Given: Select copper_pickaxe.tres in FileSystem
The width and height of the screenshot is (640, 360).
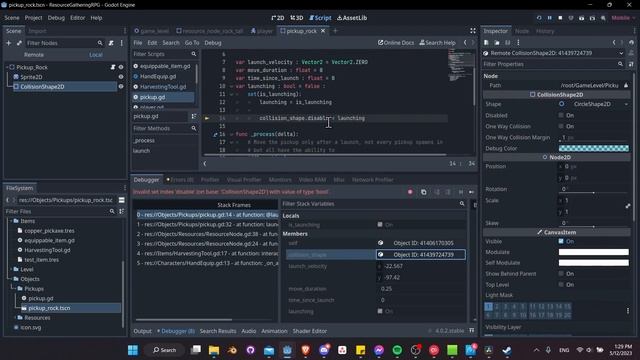Looking at the screenshot, I should [x=49, y=231].
